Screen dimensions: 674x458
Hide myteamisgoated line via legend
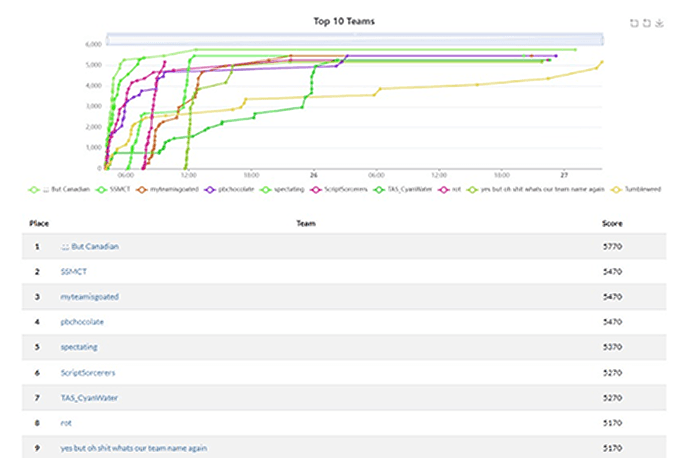167,189
